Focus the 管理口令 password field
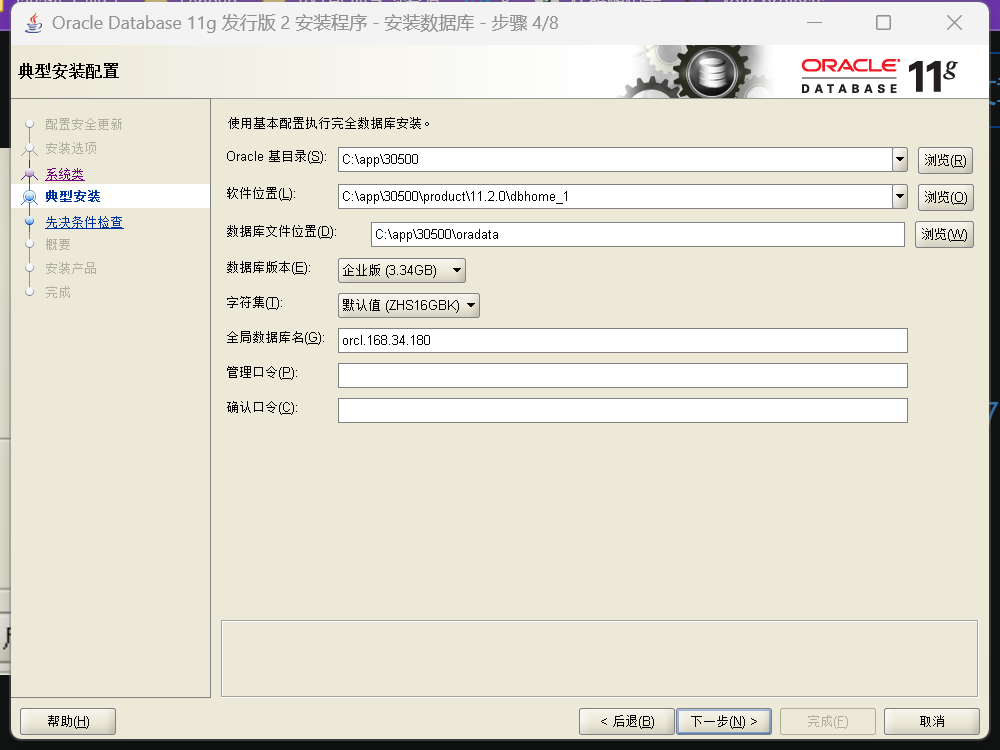 622,376
